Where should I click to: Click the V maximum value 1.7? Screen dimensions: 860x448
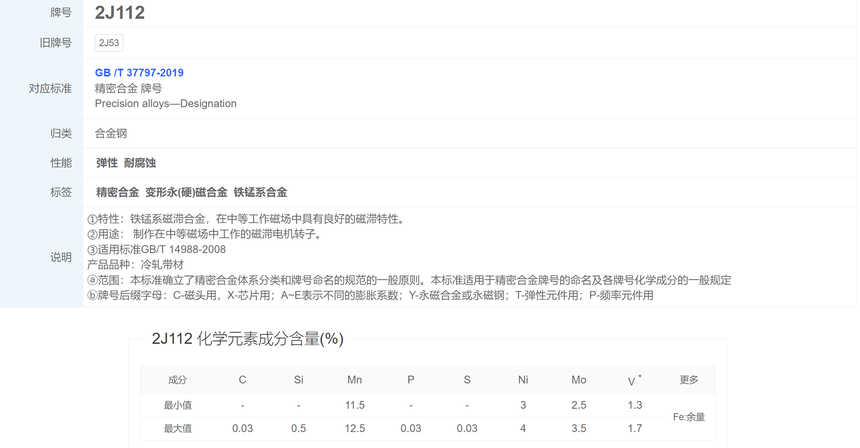click(x=635, y=428)
